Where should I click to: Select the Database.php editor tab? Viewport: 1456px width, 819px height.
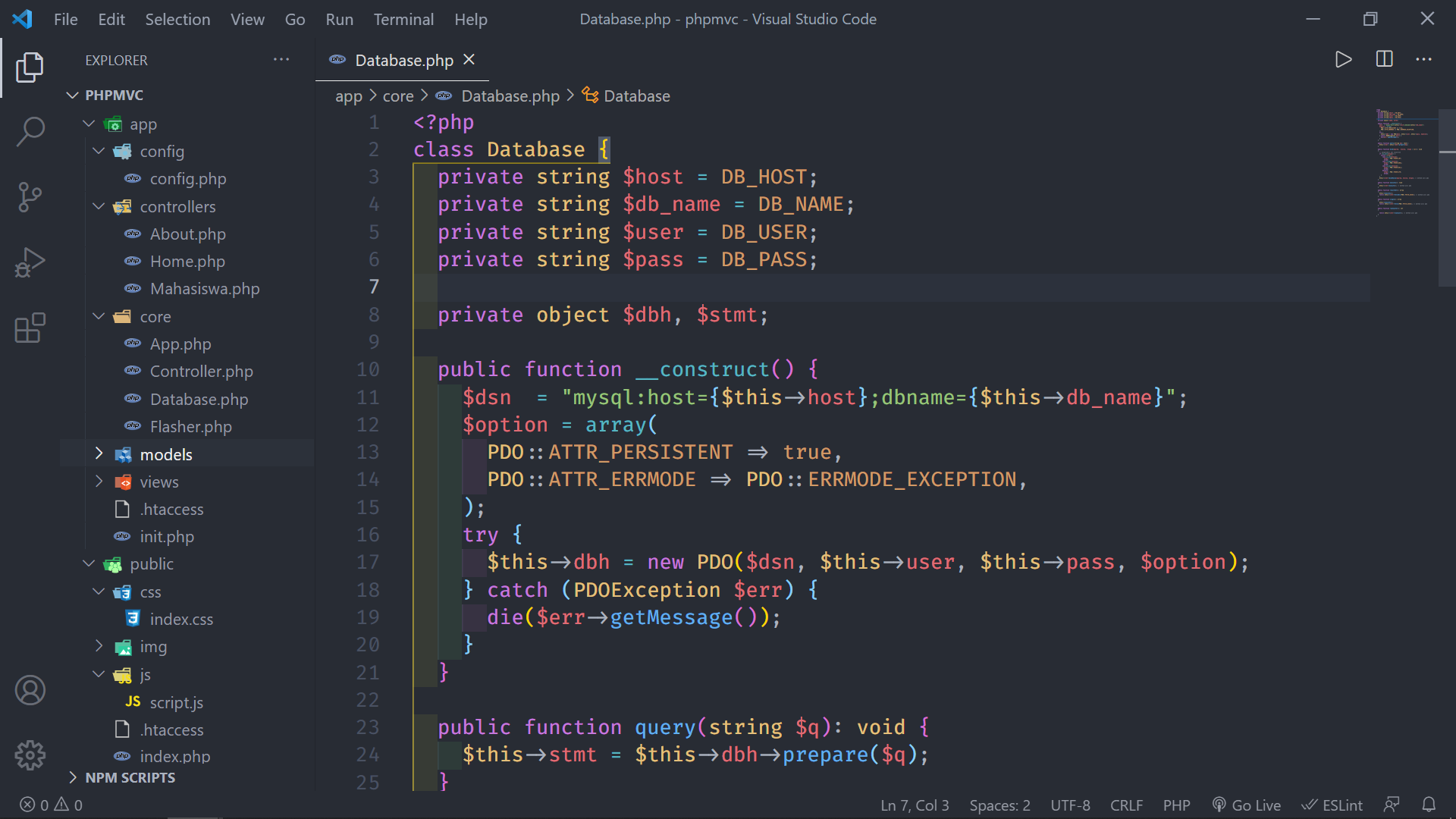[403, 60]
